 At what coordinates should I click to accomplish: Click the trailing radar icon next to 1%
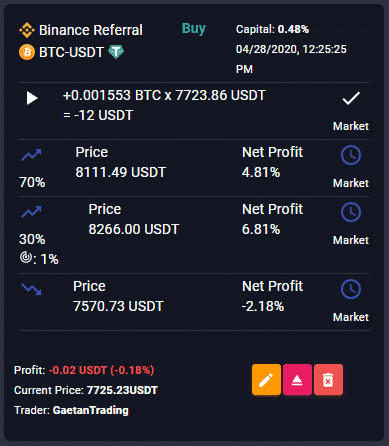(26, 257)
